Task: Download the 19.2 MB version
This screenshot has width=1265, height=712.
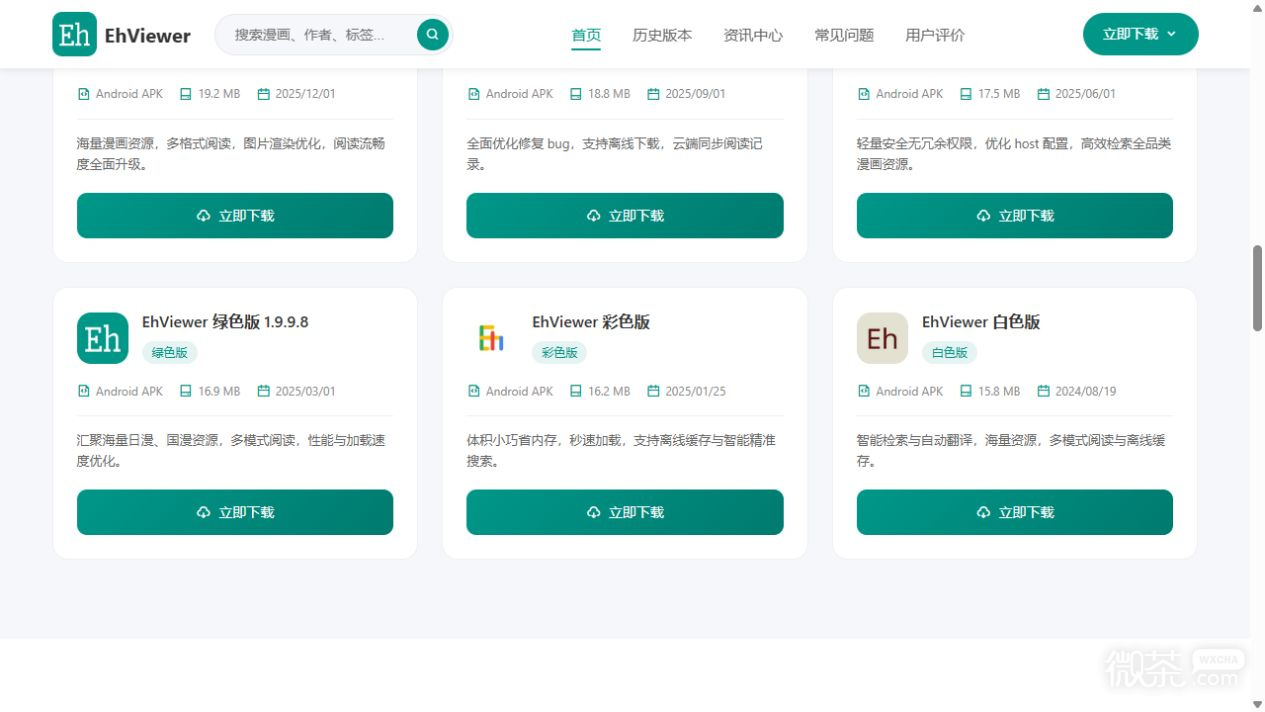Action: pyautogui.click(x=235, y=215)
